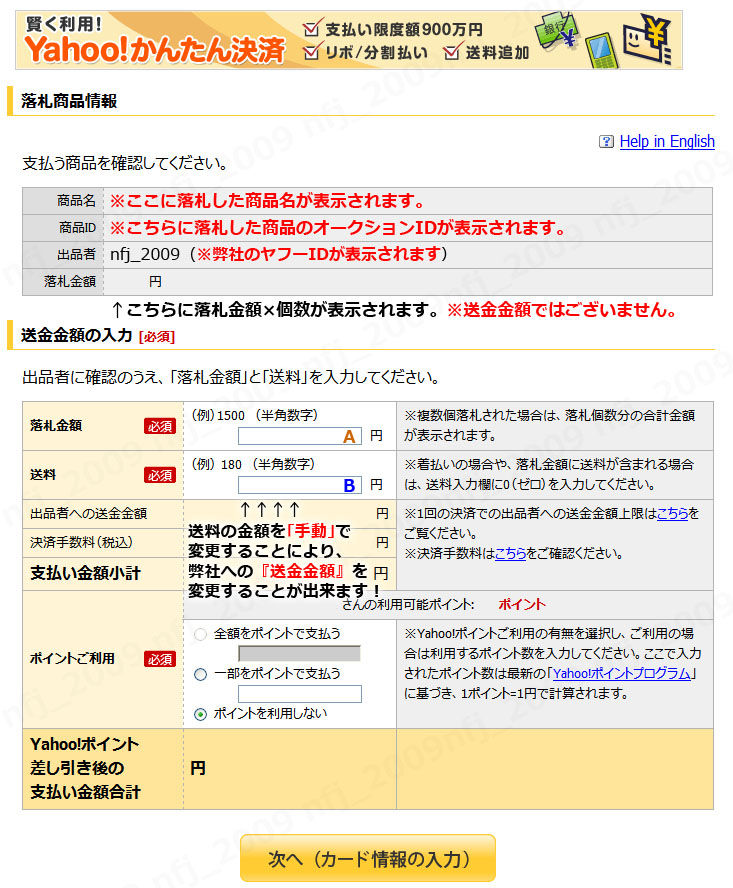733x888 pixels.
Task: Open the Help in English link
Action: pos(667,141)
